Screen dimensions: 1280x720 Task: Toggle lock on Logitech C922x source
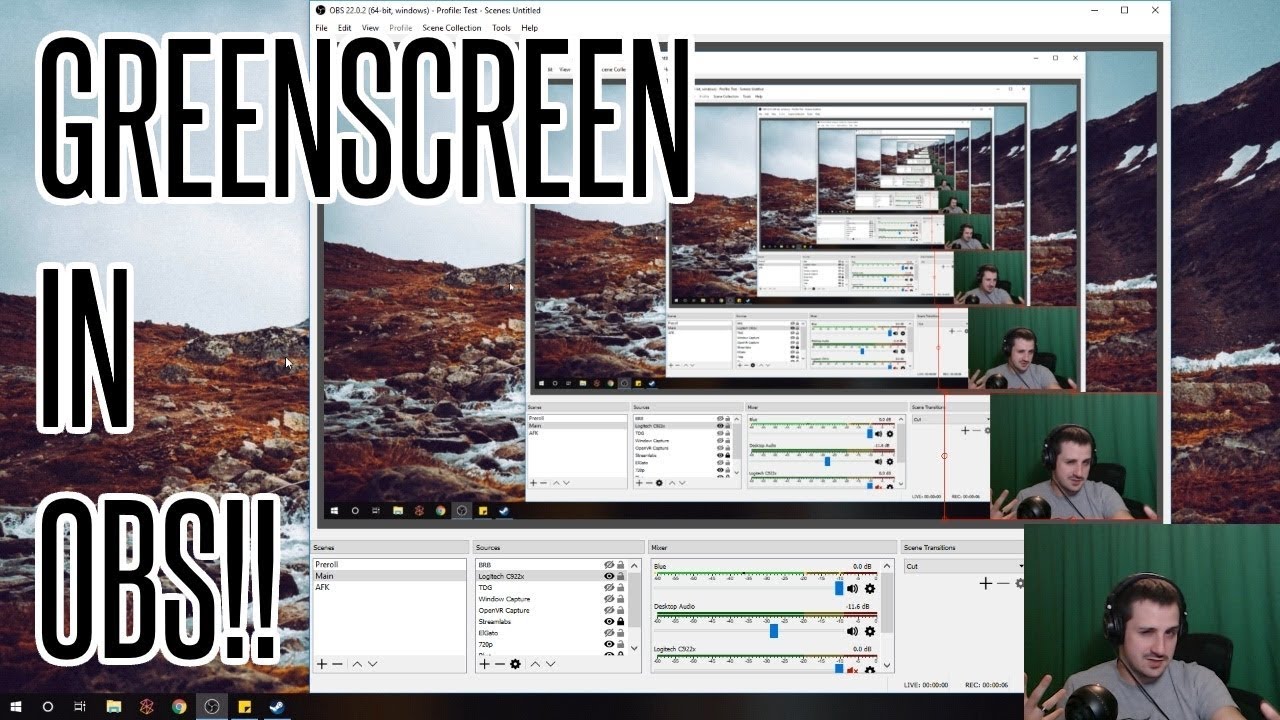(620, 576)
